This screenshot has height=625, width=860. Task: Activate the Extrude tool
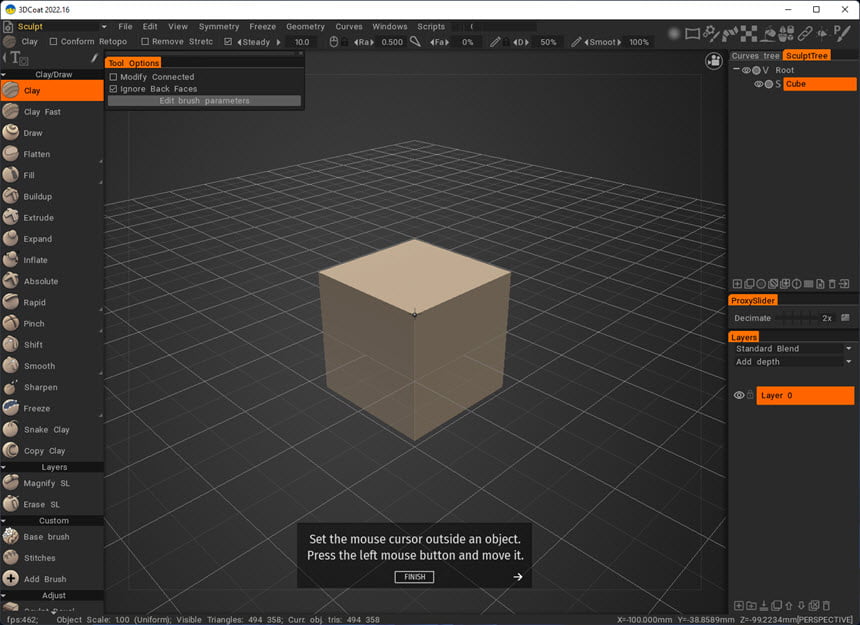52,218
